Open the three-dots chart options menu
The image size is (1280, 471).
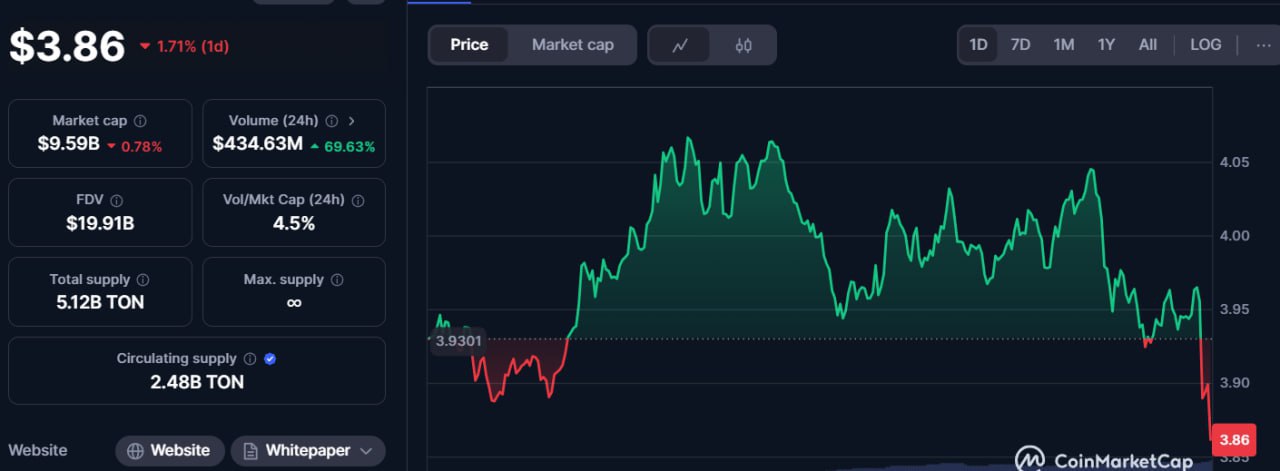[1263, 45]
